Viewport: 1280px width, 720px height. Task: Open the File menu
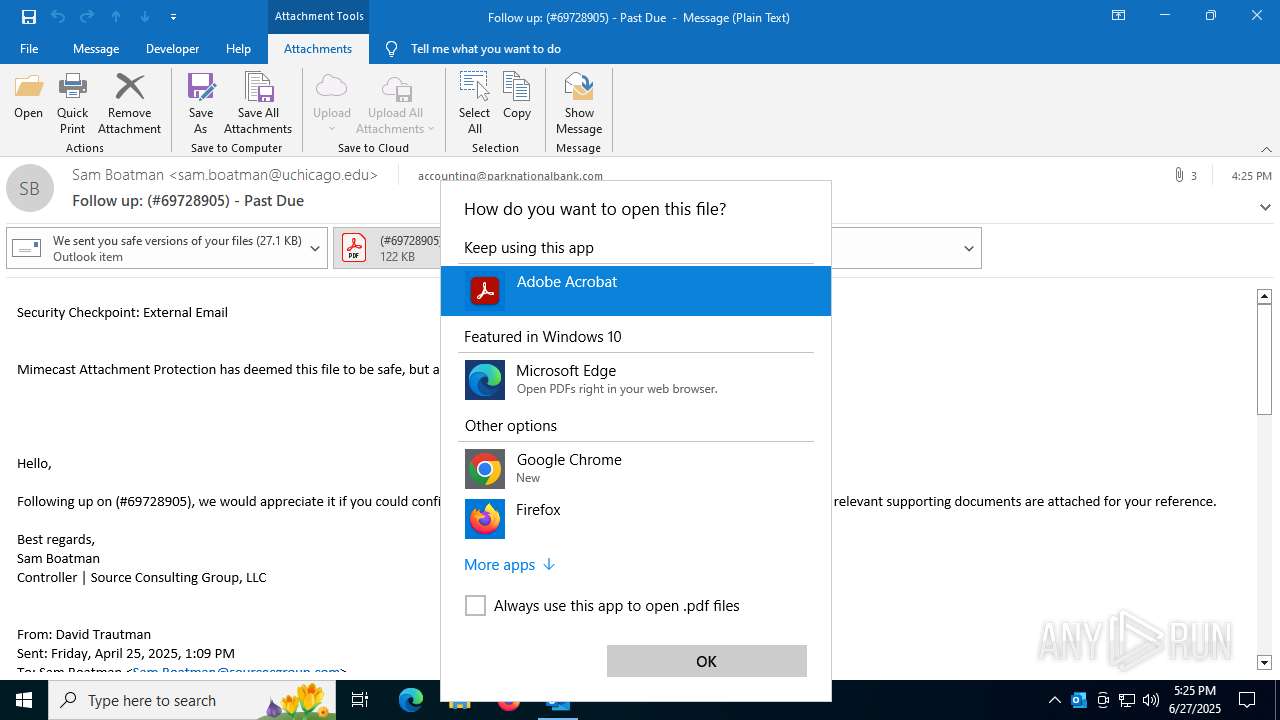(x=29, y=48)
